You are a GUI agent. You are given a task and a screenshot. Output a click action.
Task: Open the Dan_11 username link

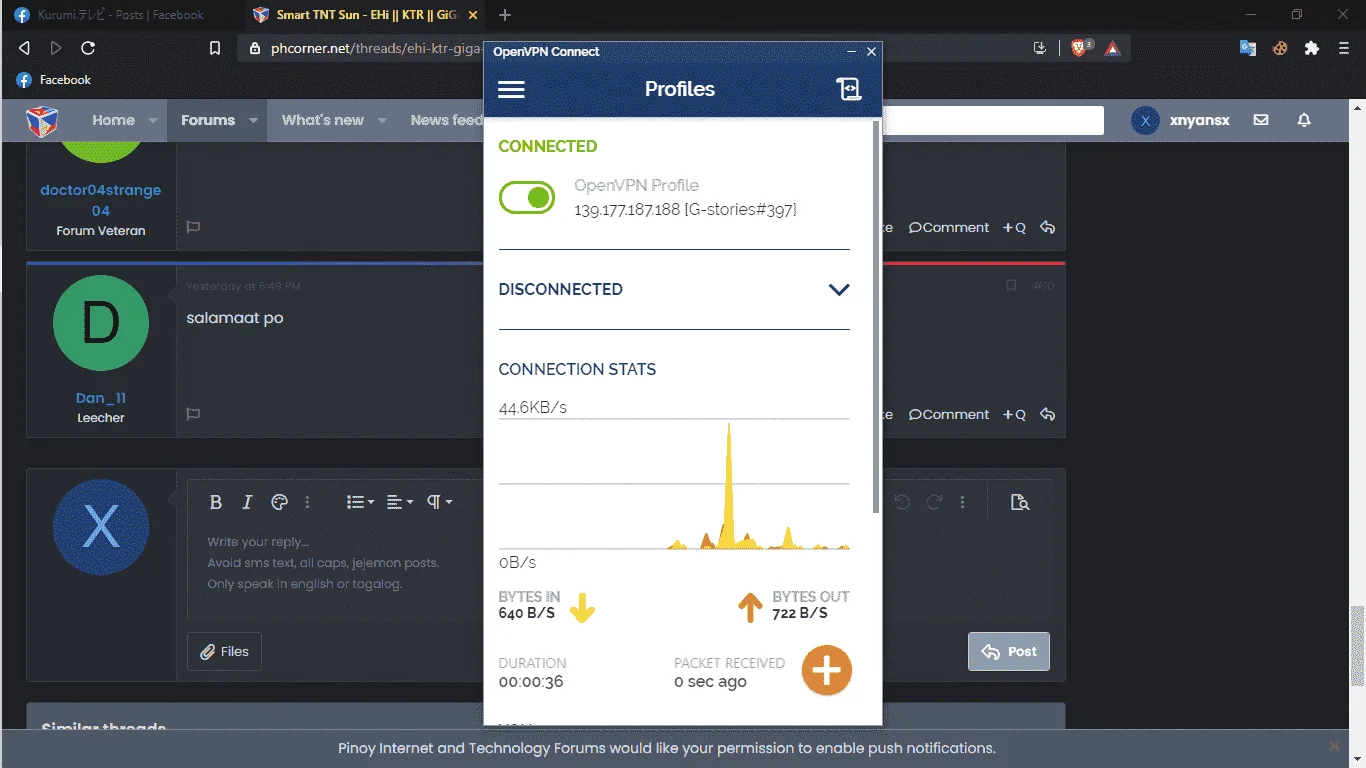pyautogui.click(x=101, y=398)
